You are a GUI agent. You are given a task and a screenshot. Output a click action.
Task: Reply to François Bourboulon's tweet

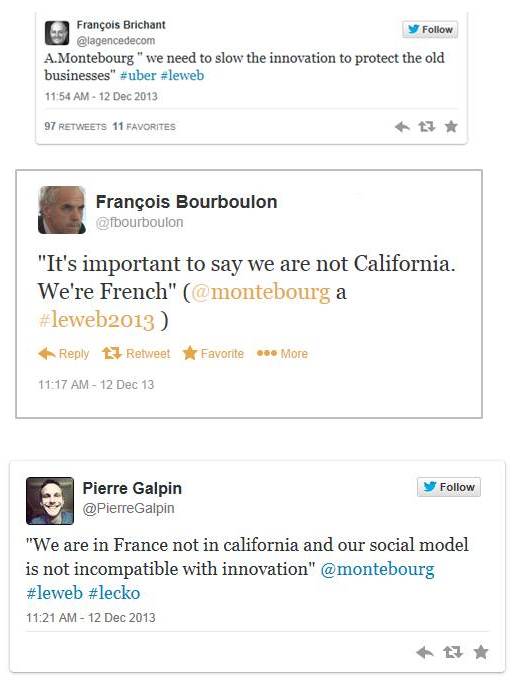coord(63,354)
